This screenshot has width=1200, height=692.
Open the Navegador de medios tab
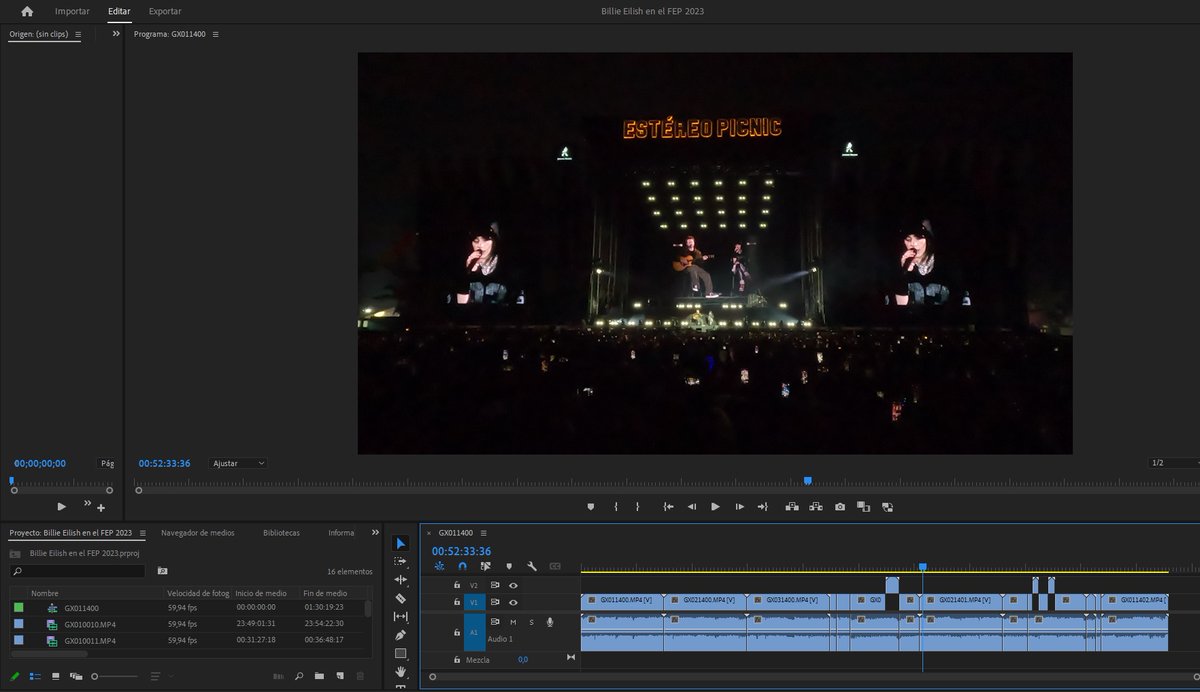pyautogui.click(x=198, y=533)
